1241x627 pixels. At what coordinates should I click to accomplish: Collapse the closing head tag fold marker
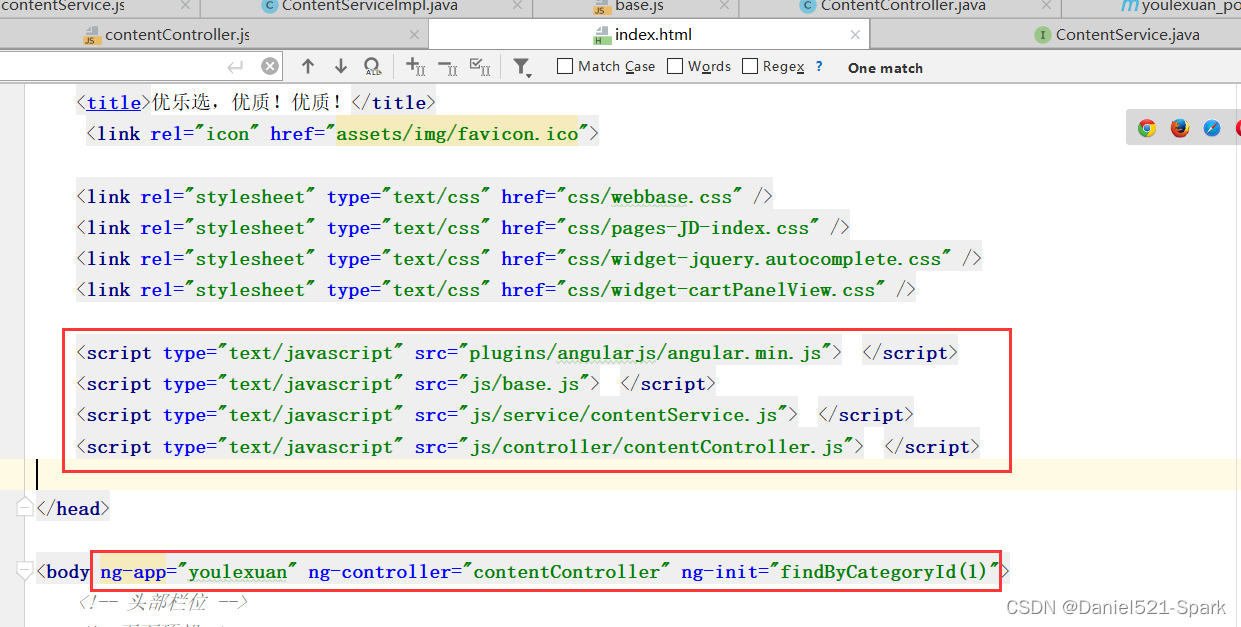(x=25, y=508)
